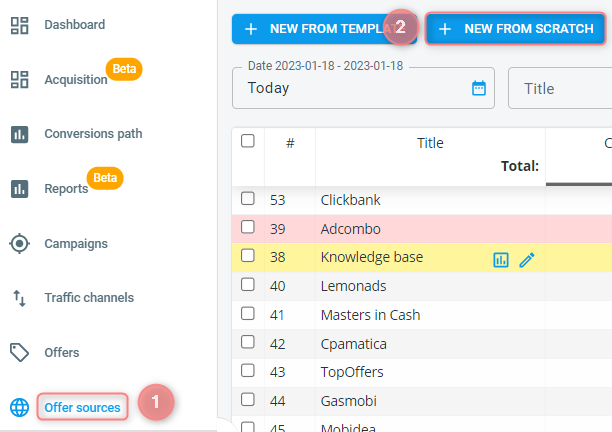The height and width of the screenshot is (432, 612).
Task: Click the Traffic channels arrows icon
Action: click(x=19, y=298)
